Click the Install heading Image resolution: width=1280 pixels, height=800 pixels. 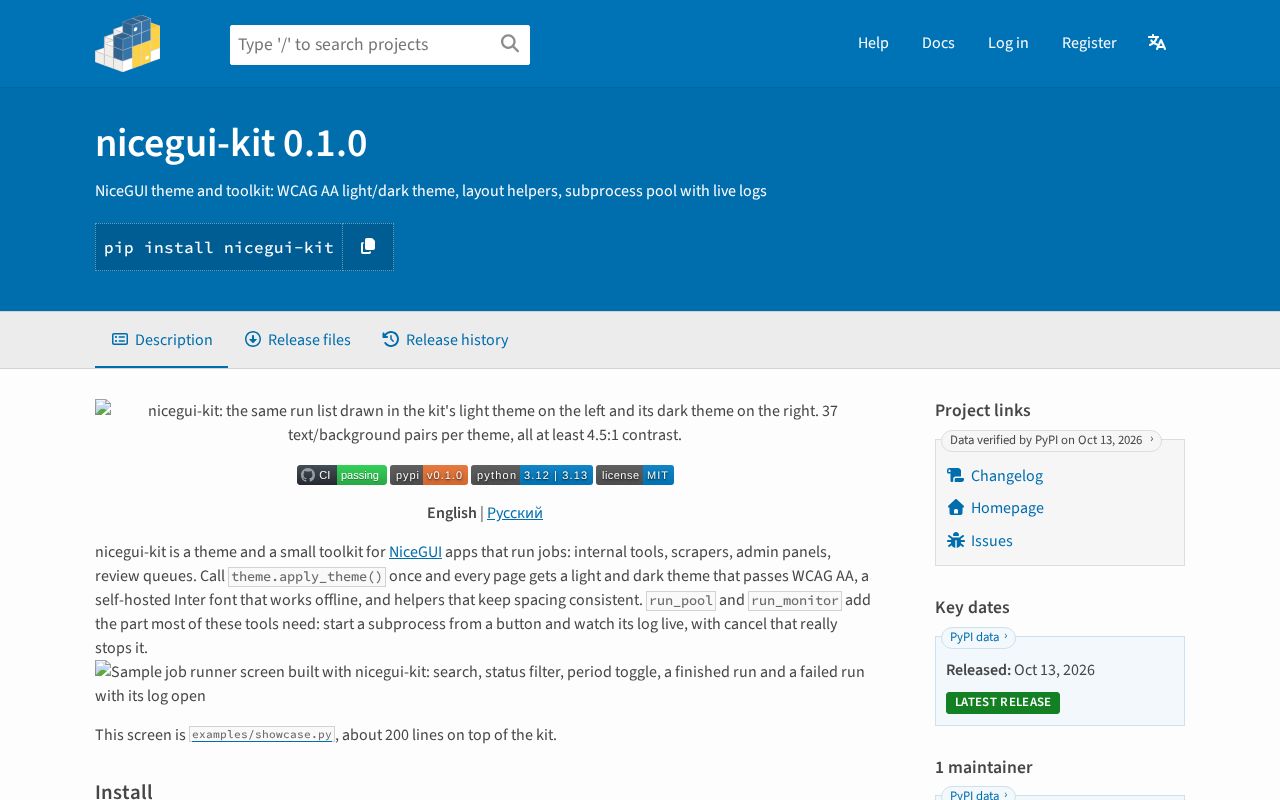(x=124, y=790)
